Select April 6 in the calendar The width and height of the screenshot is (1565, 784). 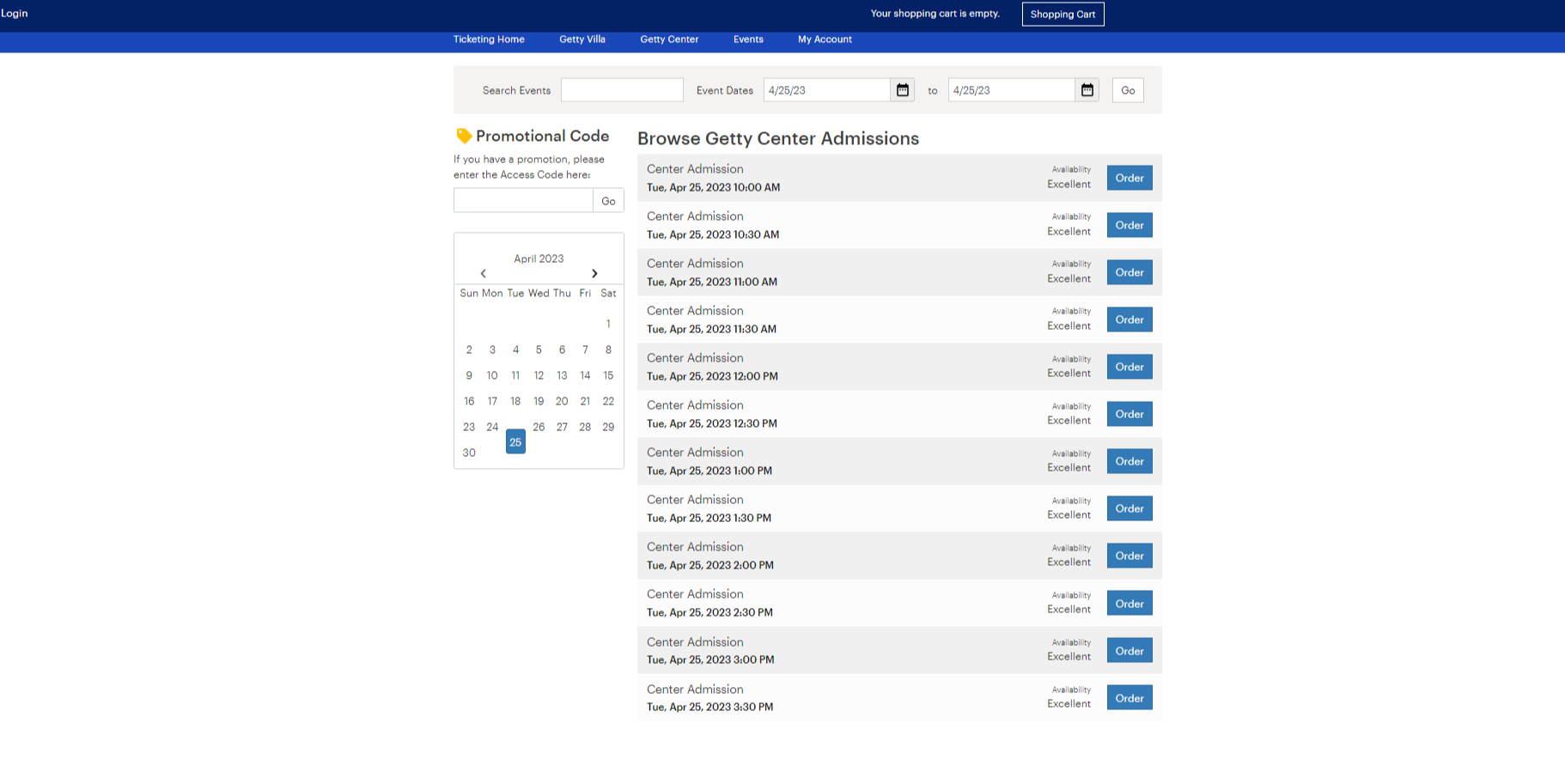[562, 349]
